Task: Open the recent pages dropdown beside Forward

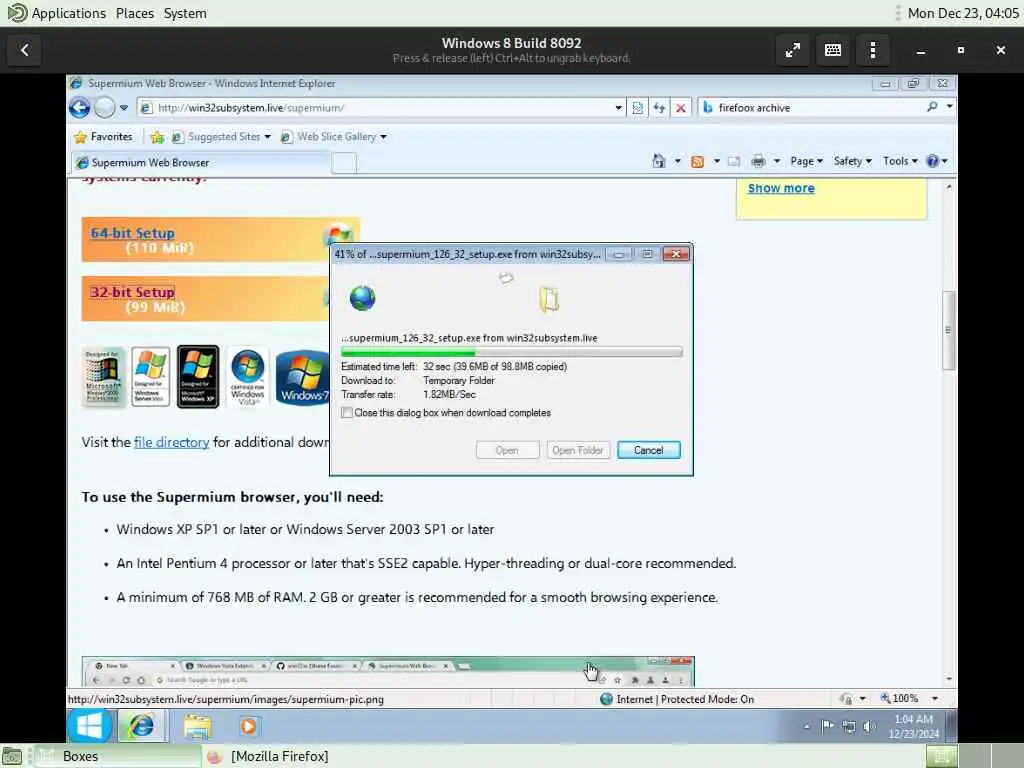Action: coord(123,108)
